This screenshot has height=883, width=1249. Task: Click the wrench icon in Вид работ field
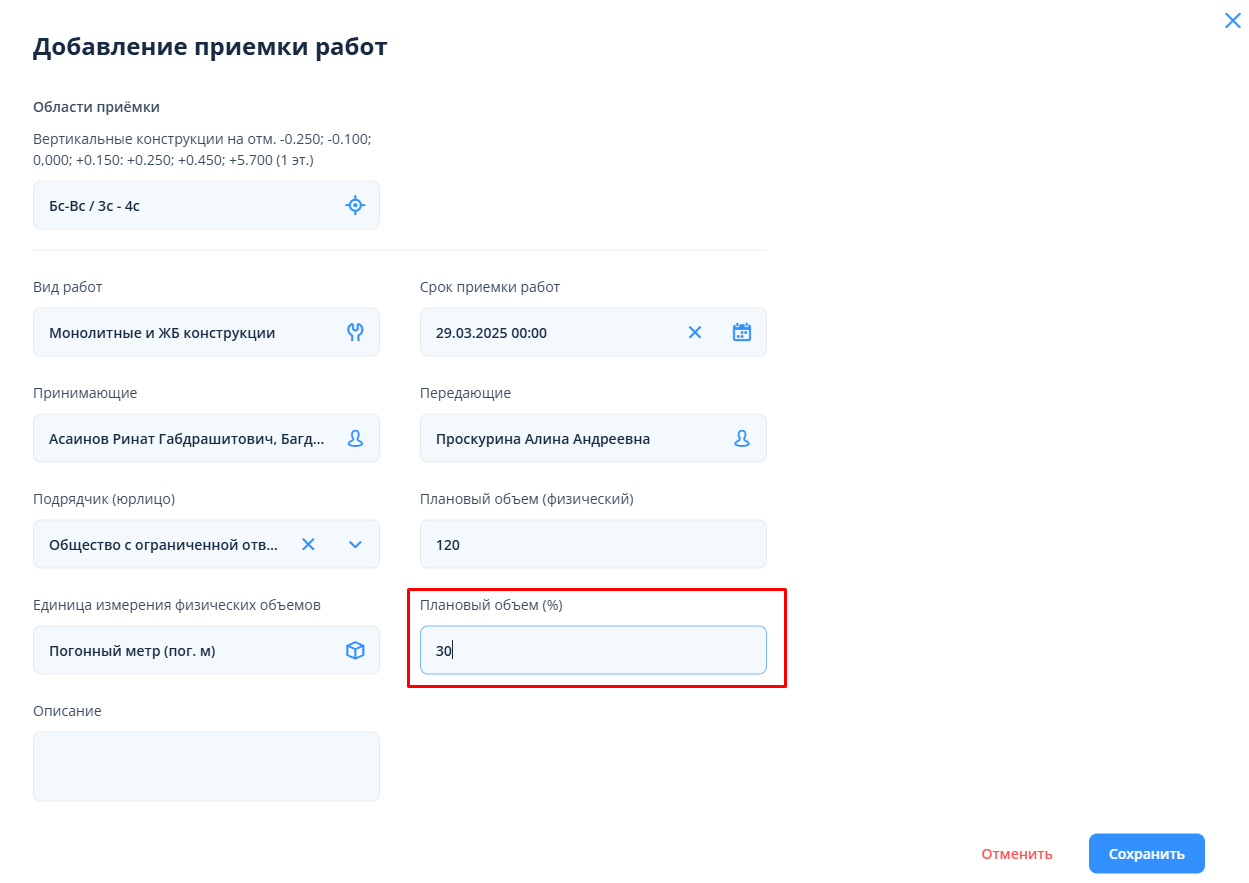pos(355,333)
